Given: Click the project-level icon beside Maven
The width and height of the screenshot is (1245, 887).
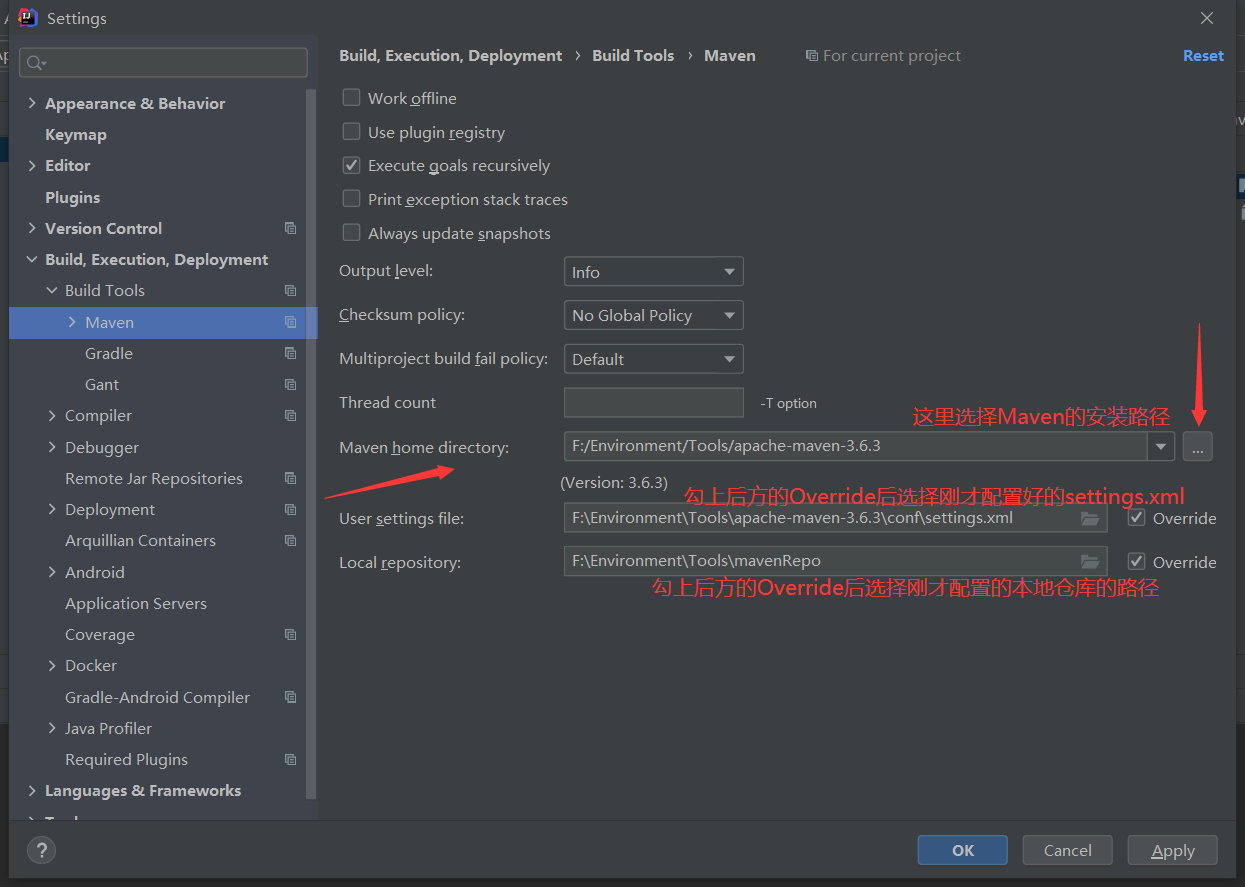Looking at the screenshot, I should [x=290, y=322].
